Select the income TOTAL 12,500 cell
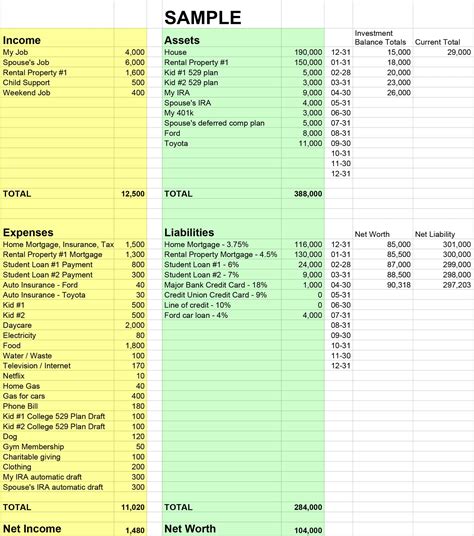The width and height of the screenshot is (474, 536). click(133, 194)
